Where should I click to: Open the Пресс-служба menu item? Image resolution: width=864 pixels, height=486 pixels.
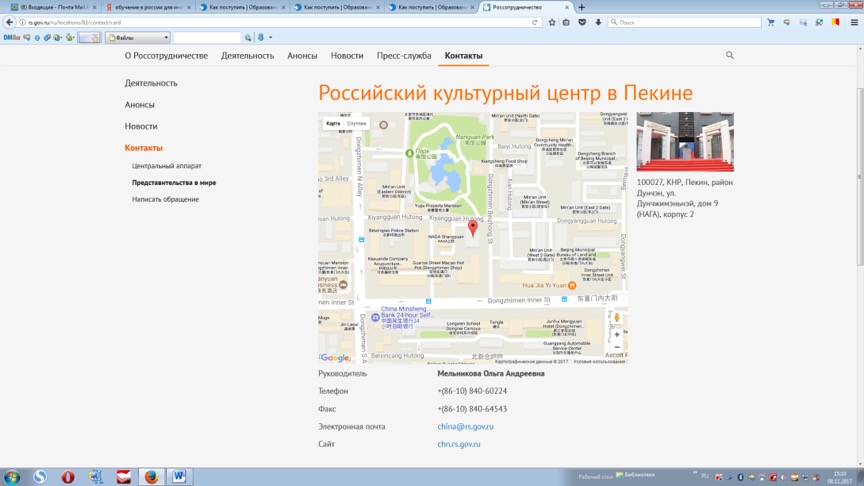click(x=404, y=56)
